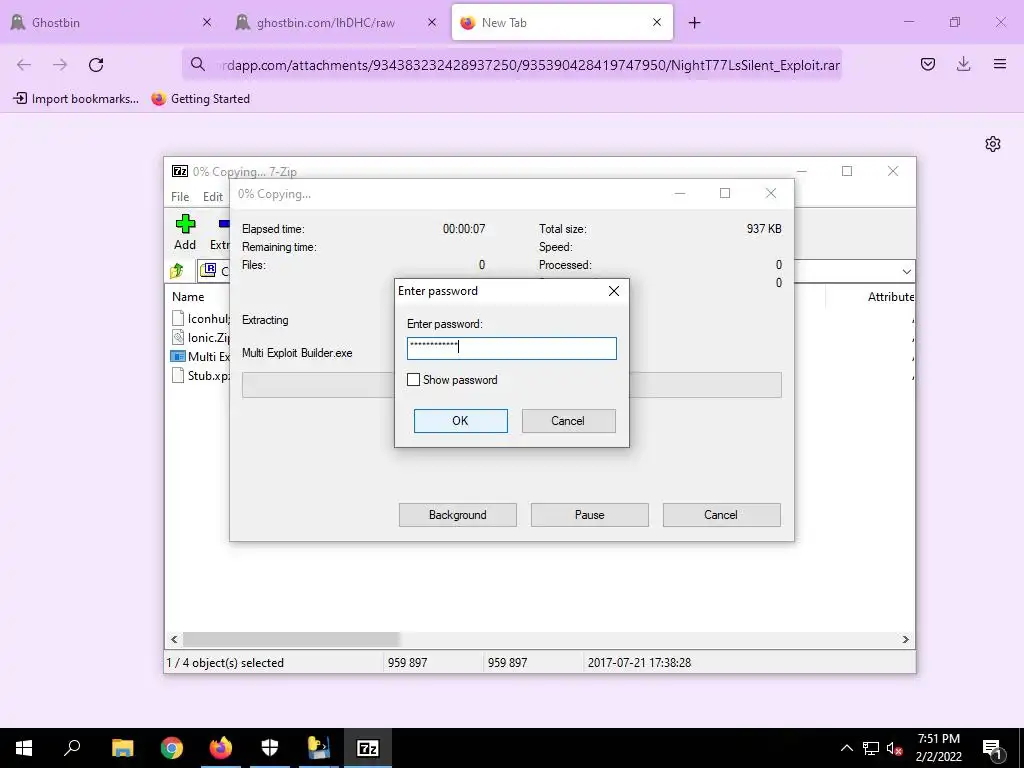Expand the 7-Zip address path dropdown
The width and height of the screenshot is (1024, 768).
tap(906, 271)
